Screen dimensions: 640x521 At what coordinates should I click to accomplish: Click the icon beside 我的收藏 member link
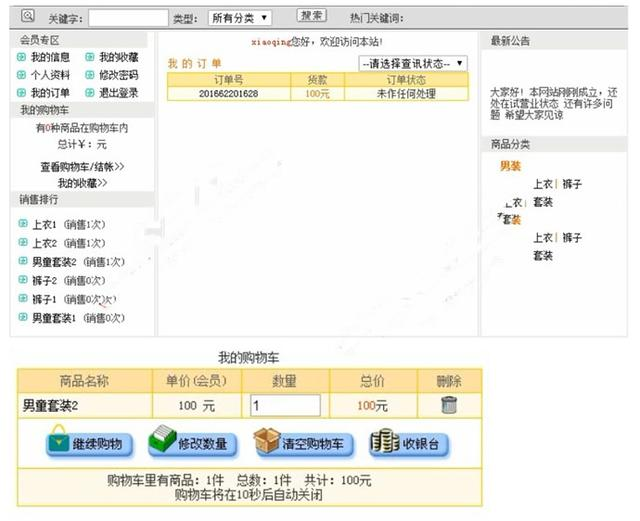[89, 57]
